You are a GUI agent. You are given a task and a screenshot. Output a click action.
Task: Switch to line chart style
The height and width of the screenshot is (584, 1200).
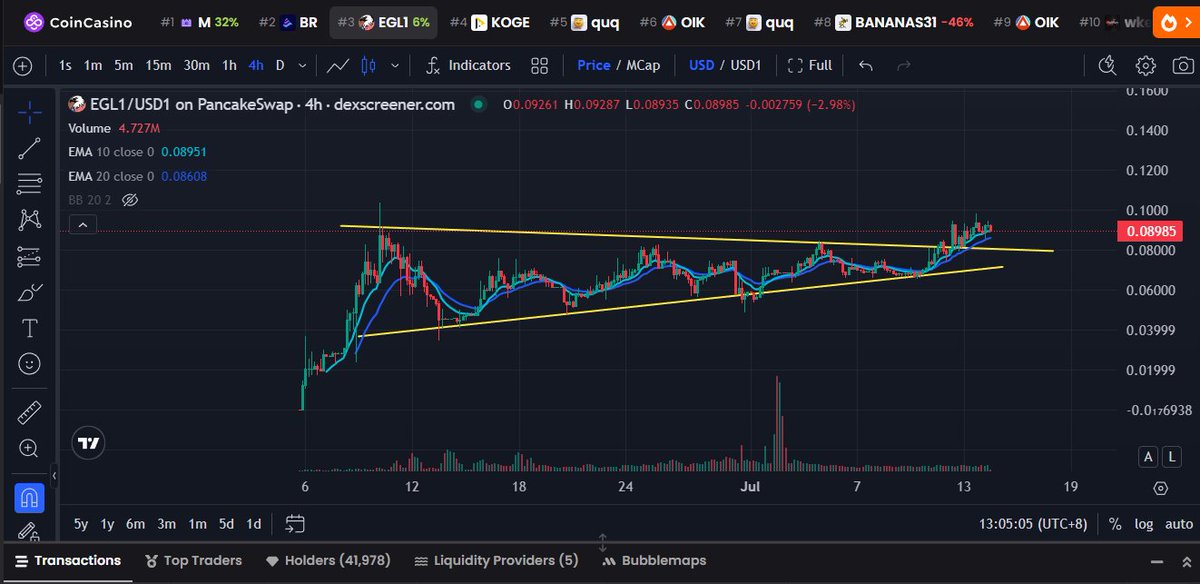click(338, 66)
